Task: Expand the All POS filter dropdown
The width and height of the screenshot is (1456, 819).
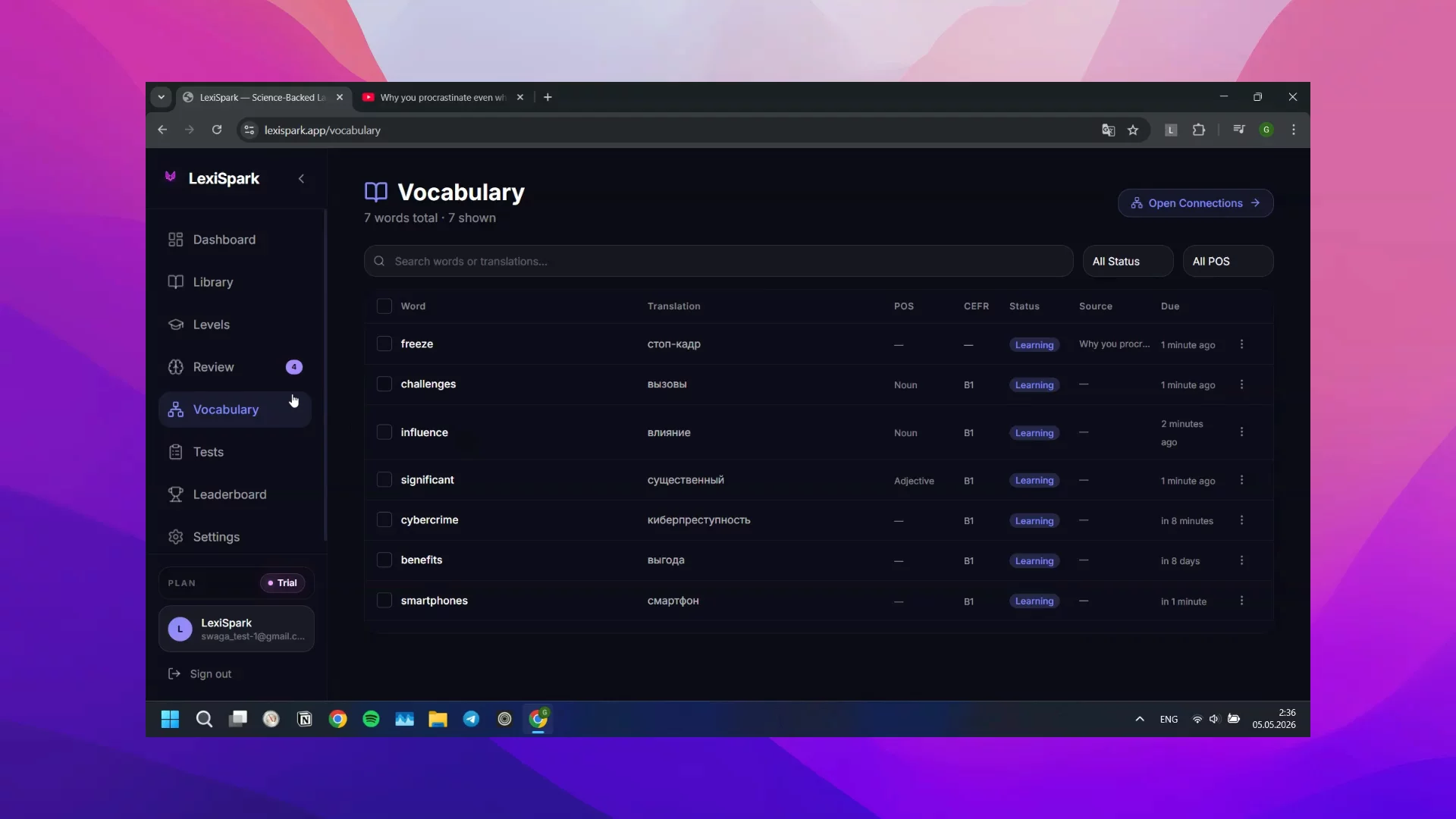Action: [x=1228, y=261]
